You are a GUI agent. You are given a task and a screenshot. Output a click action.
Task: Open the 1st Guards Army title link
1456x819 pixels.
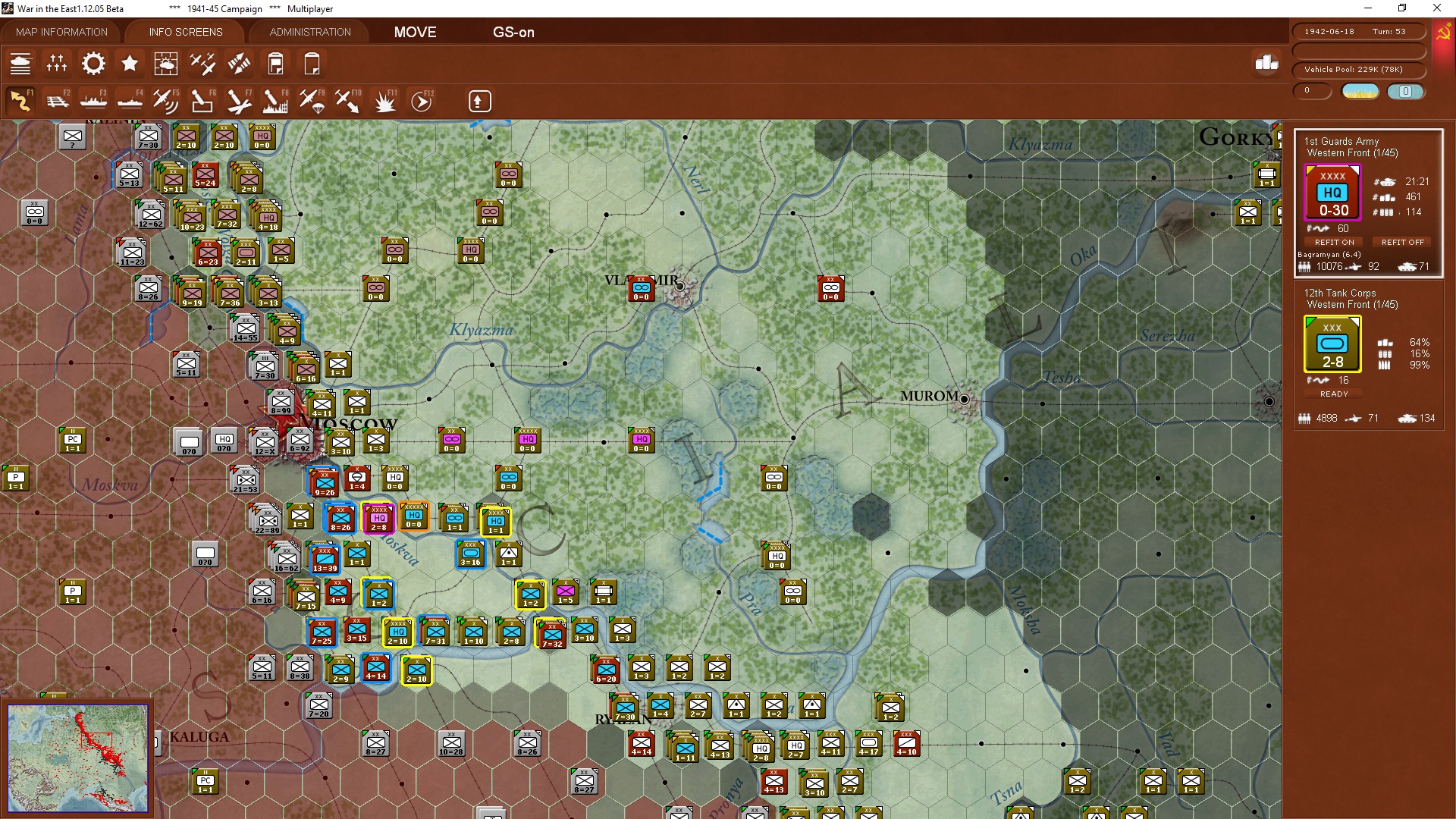(x=1341, y=141)
